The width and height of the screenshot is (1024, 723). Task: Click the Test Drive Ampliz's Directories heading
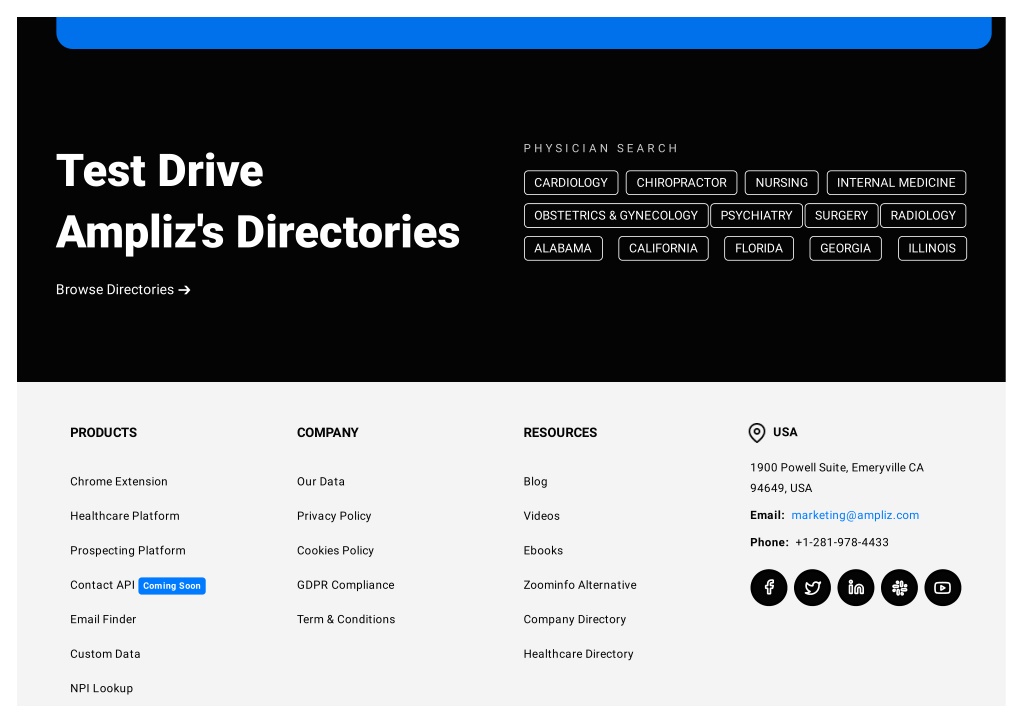(x=258, y=201)
